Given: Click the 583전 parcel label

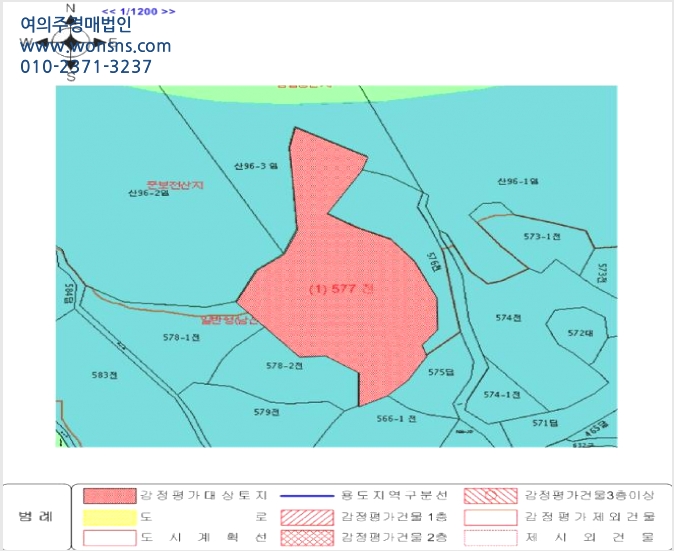Looking at the screenshot, I should (104, 375).
